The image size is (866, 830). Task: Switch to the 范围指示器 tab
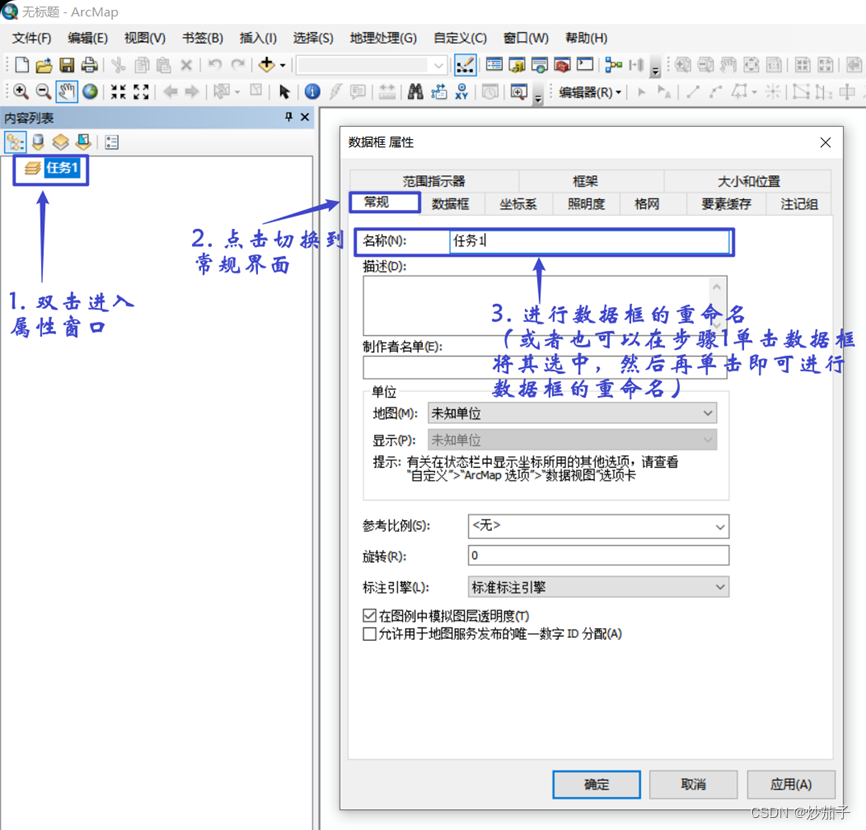(434, 181)
